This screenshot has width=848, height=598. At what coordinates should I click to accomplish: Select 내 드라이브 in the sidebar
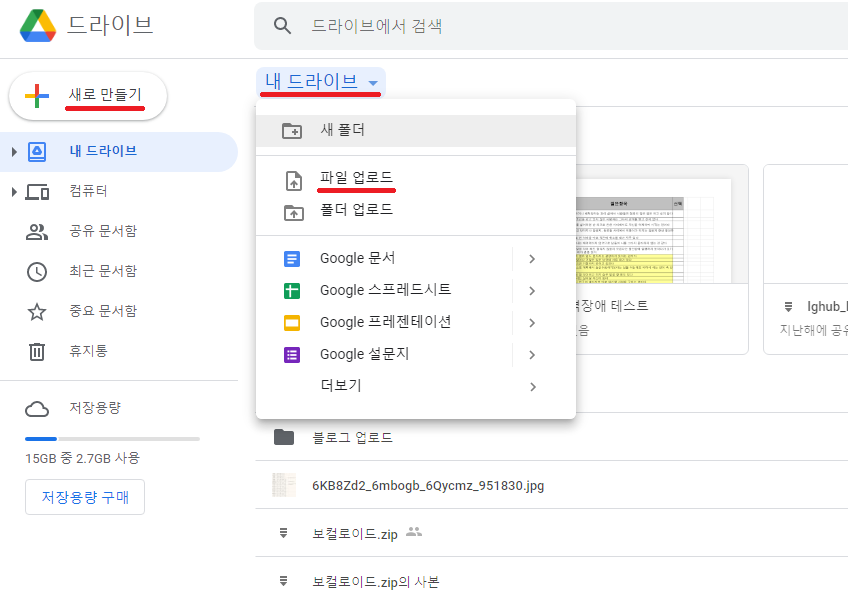[119, 151]
